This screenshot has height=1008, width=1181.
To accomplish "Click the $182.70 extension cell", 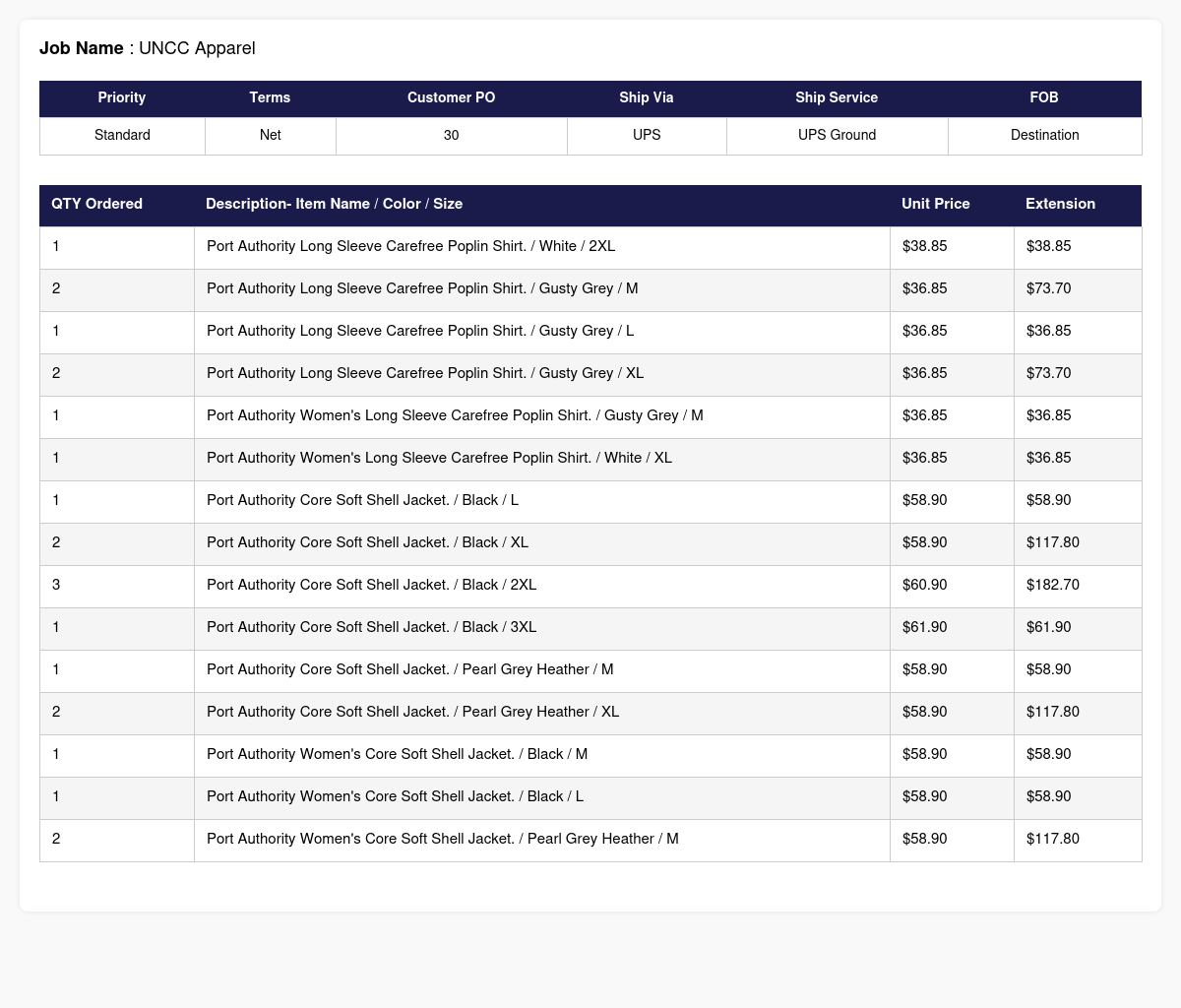I will tap(1078, 587).
